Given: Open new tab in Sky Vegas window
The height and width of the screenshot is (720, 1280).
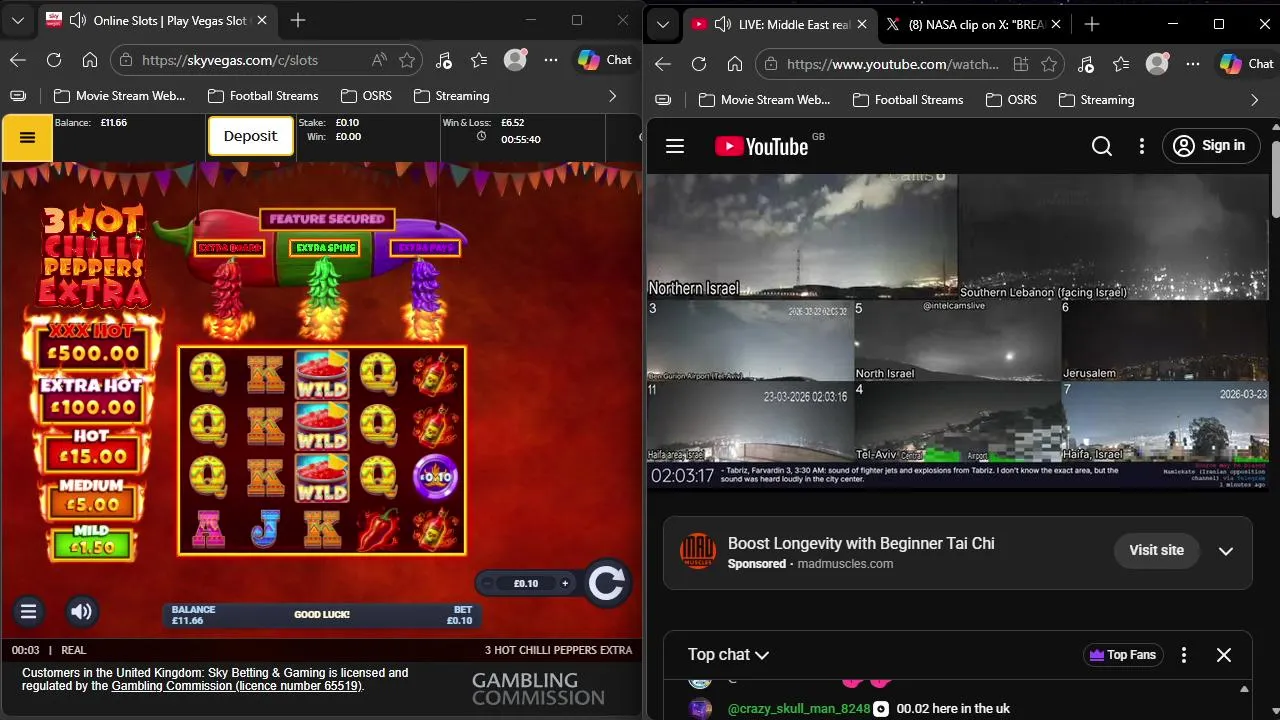Looking at the screenshot, I should [298, 20].
